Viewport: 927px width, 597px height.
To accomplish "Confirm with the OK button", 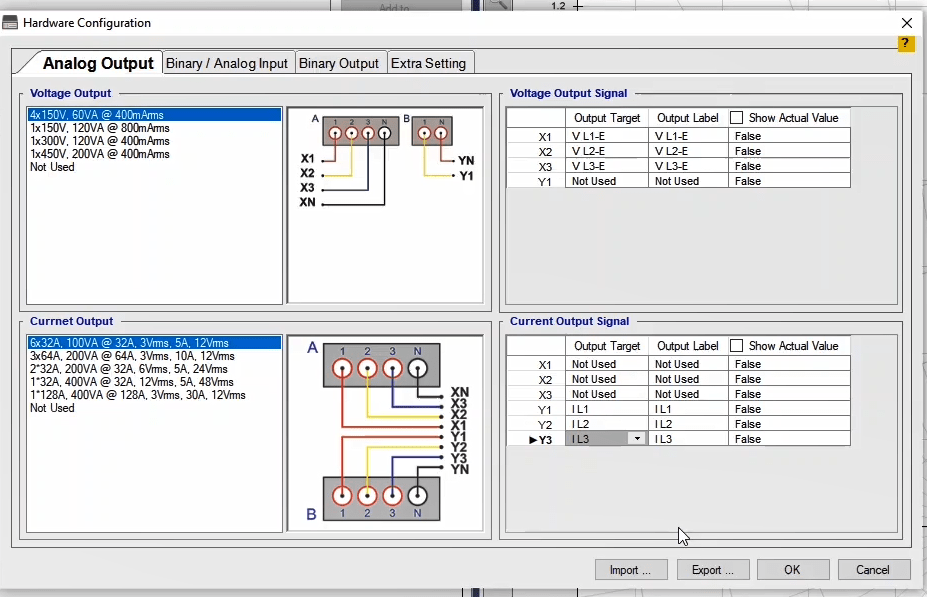I will (792, 570).
